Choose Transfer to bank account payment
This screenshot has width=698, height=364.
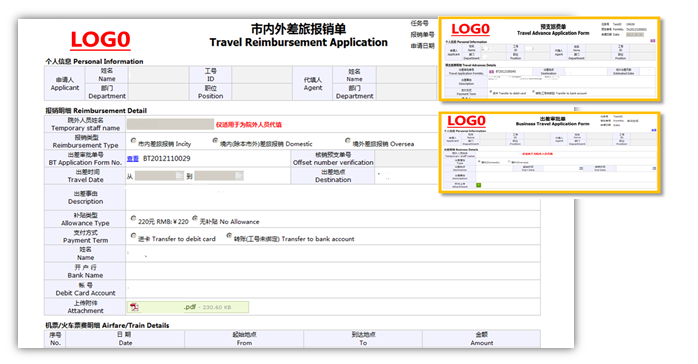(x=229, y=236)
